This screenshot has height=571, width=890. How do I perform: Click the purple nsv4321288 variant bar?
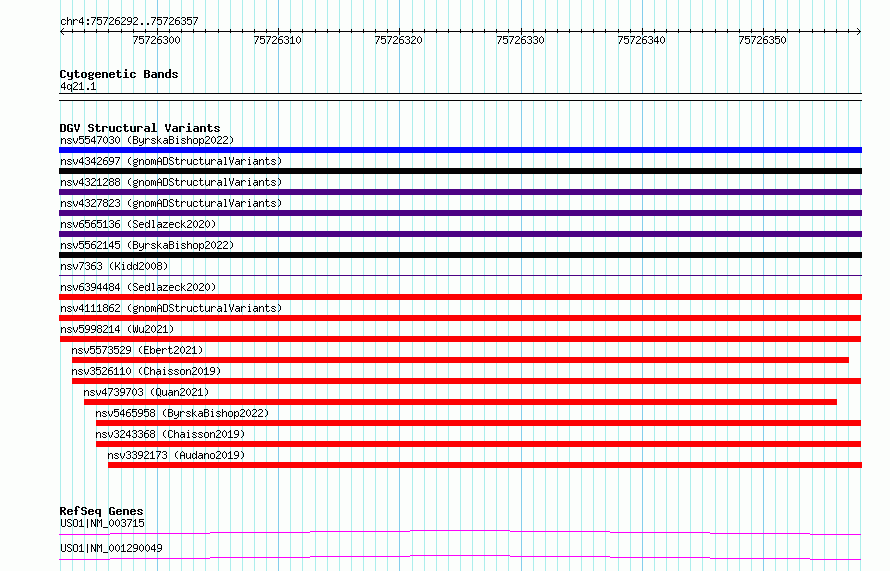460,192
